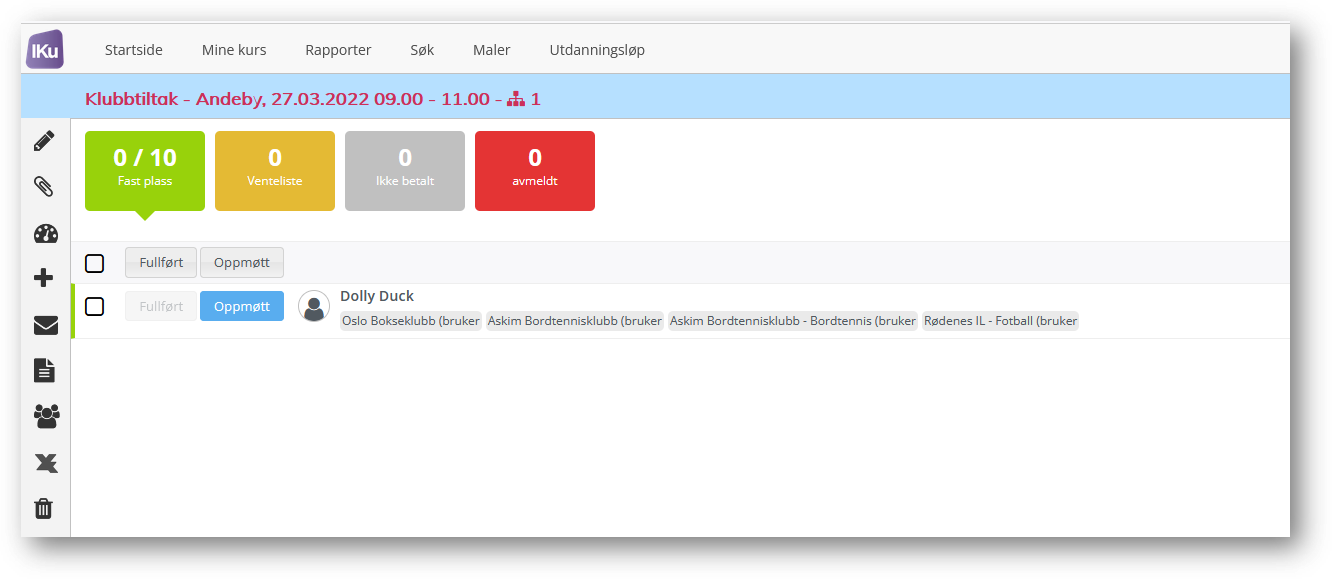
Task: Click the Oslo Bokseklubb (bruker tag
Action: pos(411,321)
